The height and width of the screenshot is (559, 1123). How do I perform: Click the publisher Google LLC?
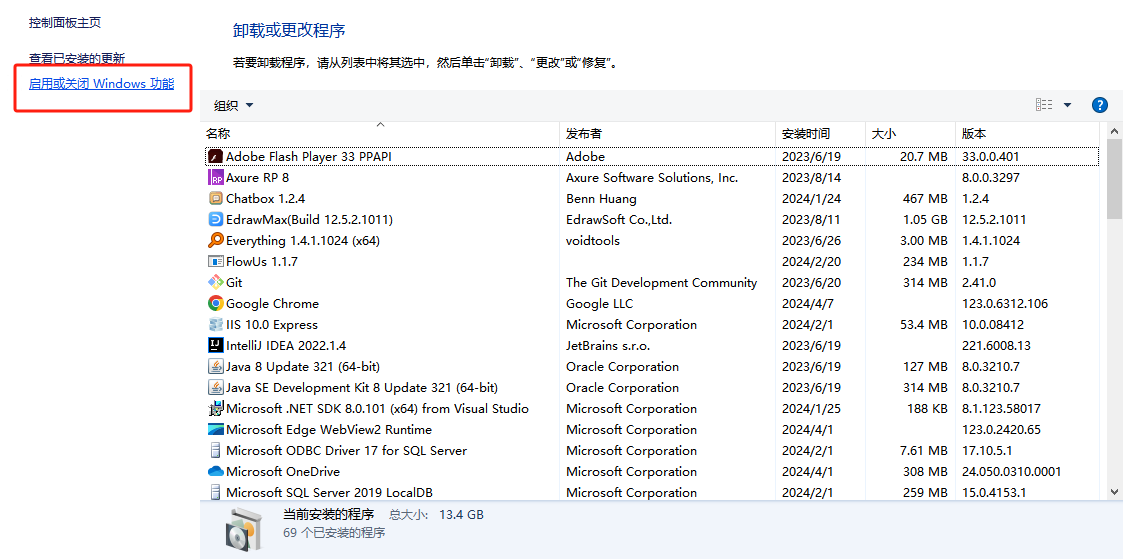(599, 303)
